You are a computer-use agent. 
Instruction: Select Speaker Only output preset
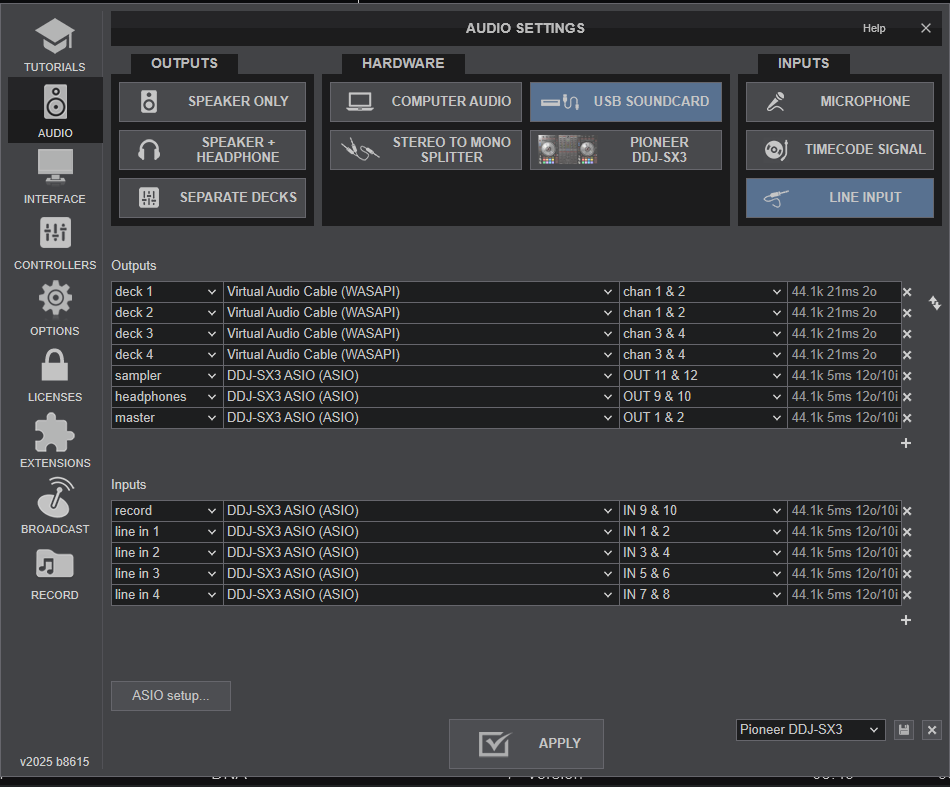pyautogui.click(x=212, y=102)
